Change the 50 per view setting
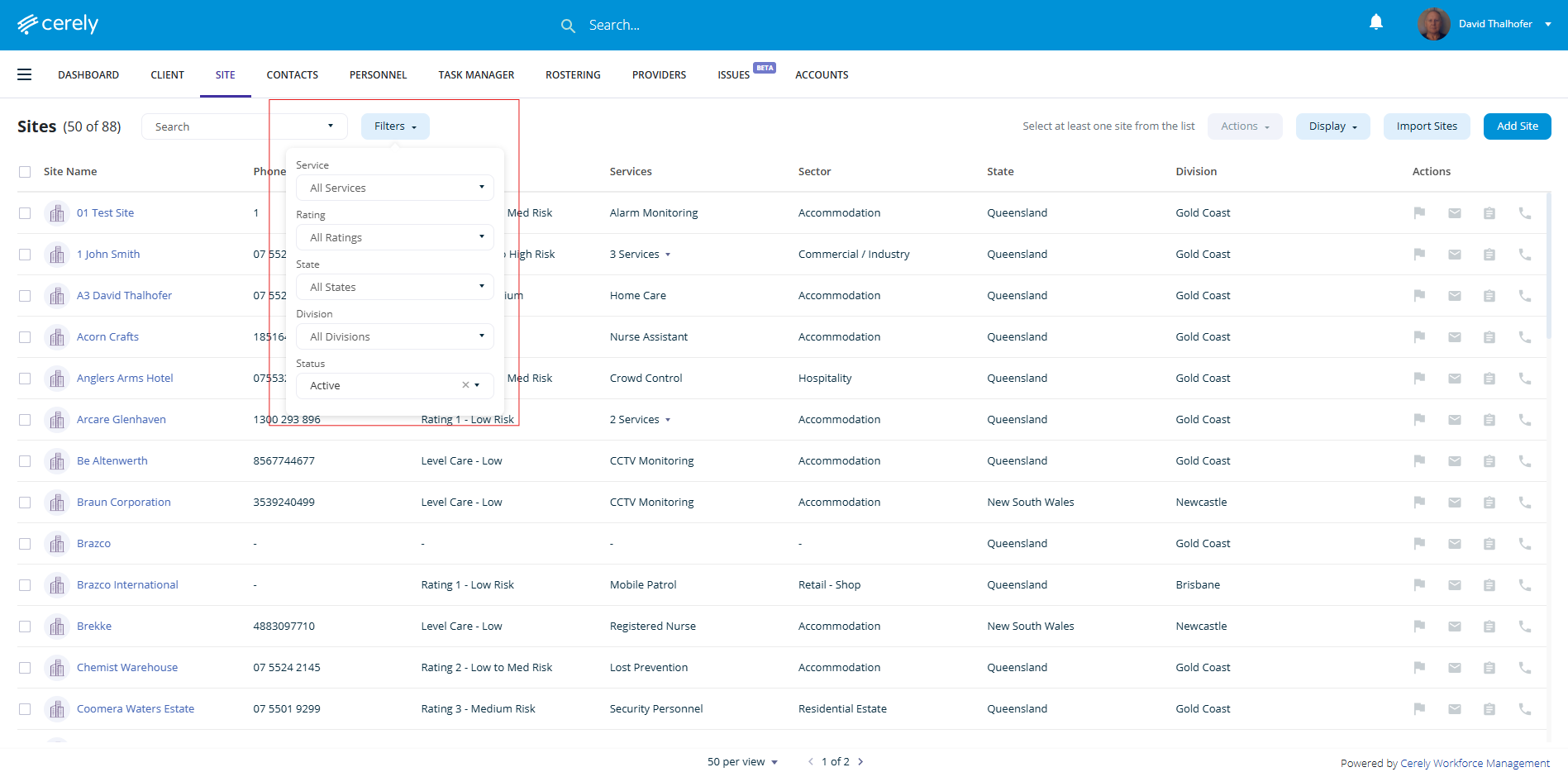1568x772 pixels. click(x=742, y=762)
